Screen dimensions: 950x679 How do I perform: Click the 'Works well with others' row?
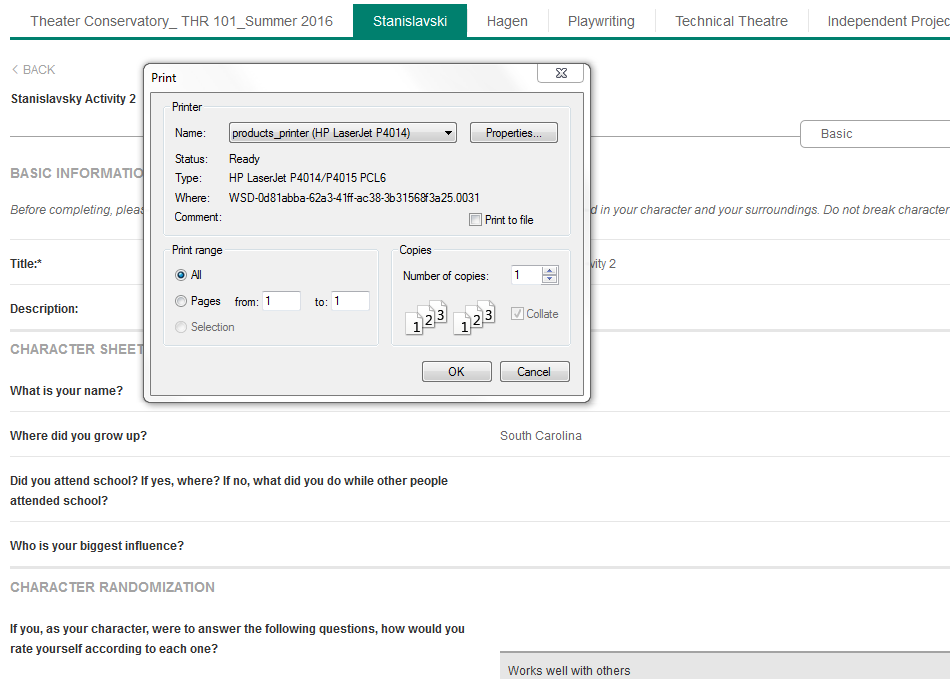click(x=725, y=666)
